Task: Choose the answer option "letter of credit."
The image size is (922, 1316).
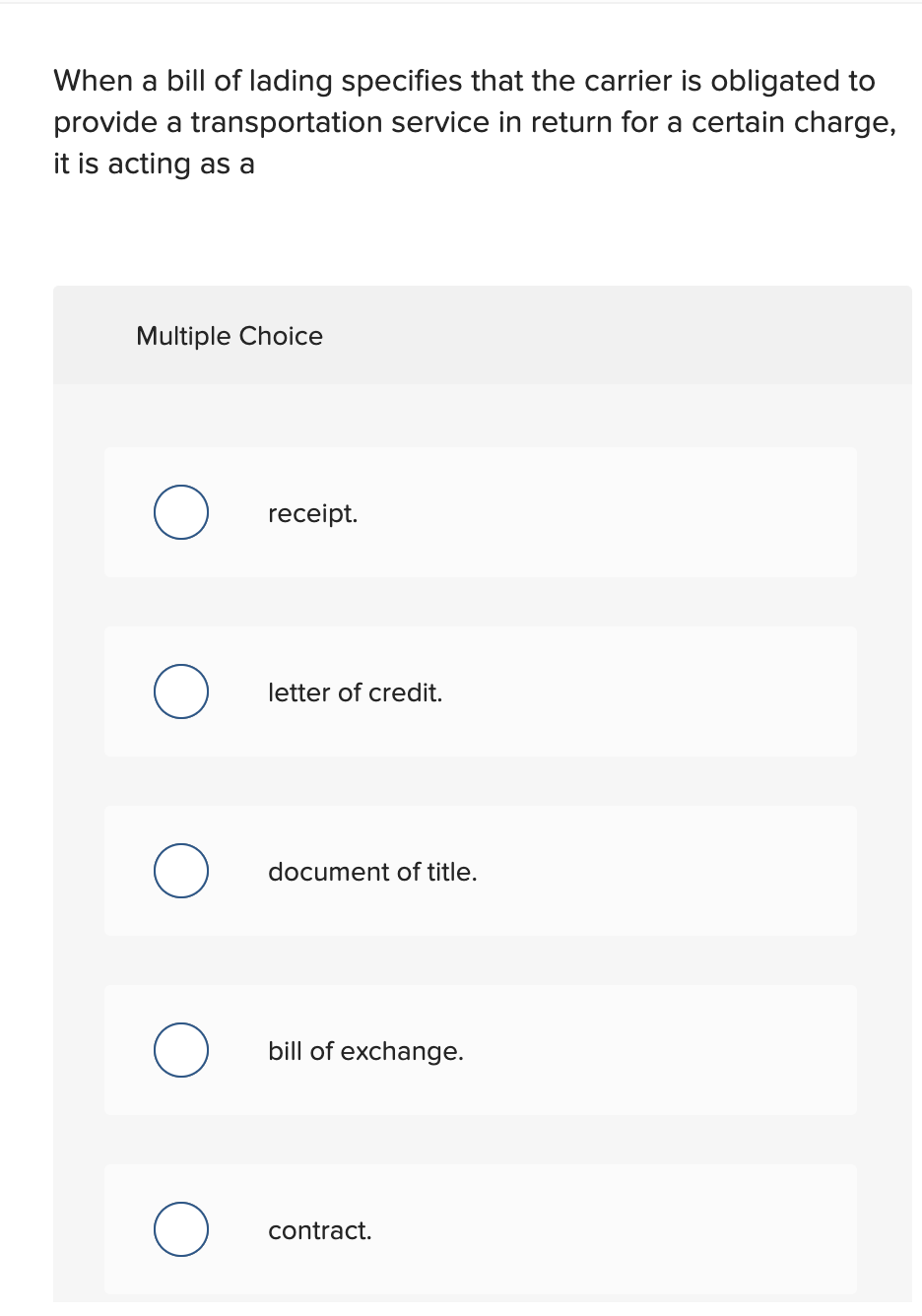Action: [x=355, y=691]
